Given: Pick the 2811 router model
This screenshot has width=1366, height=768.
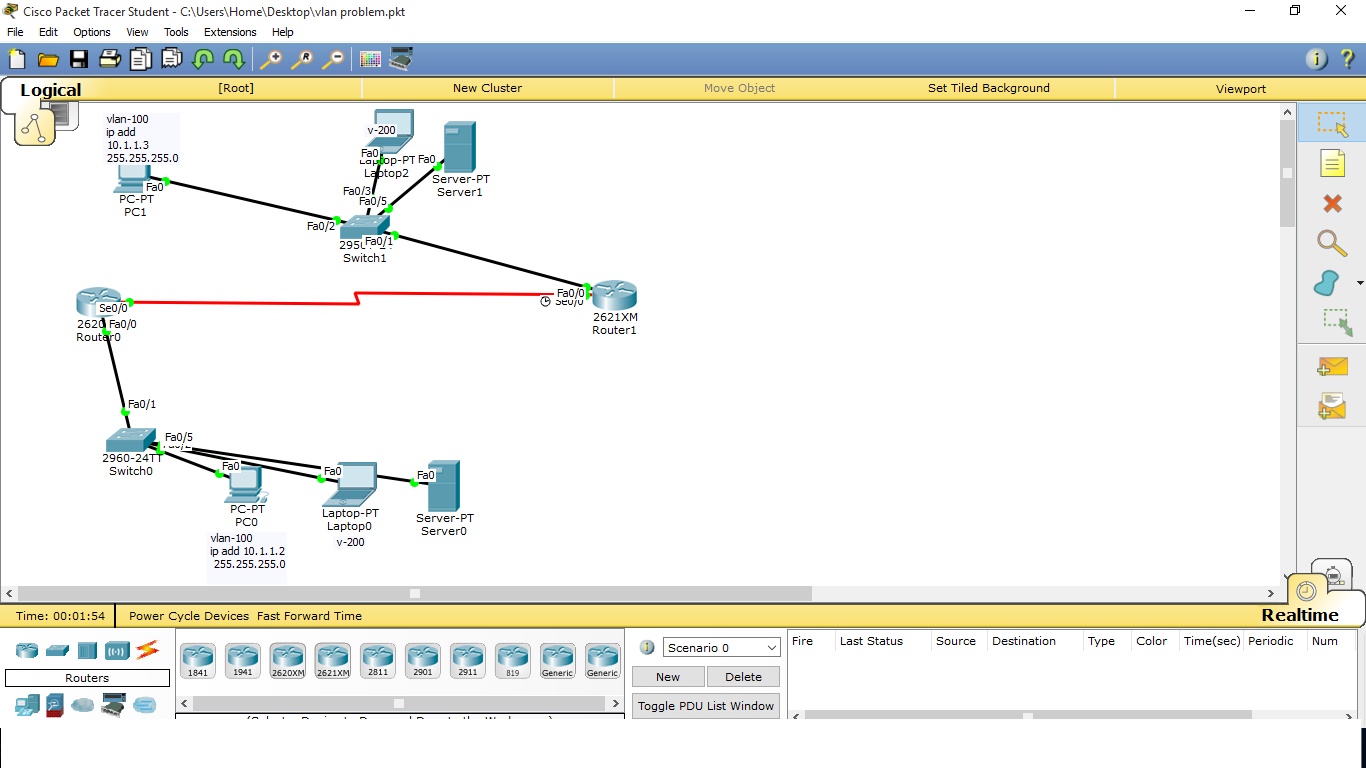Looking at the screenshot, I should [x=378, y=661].
